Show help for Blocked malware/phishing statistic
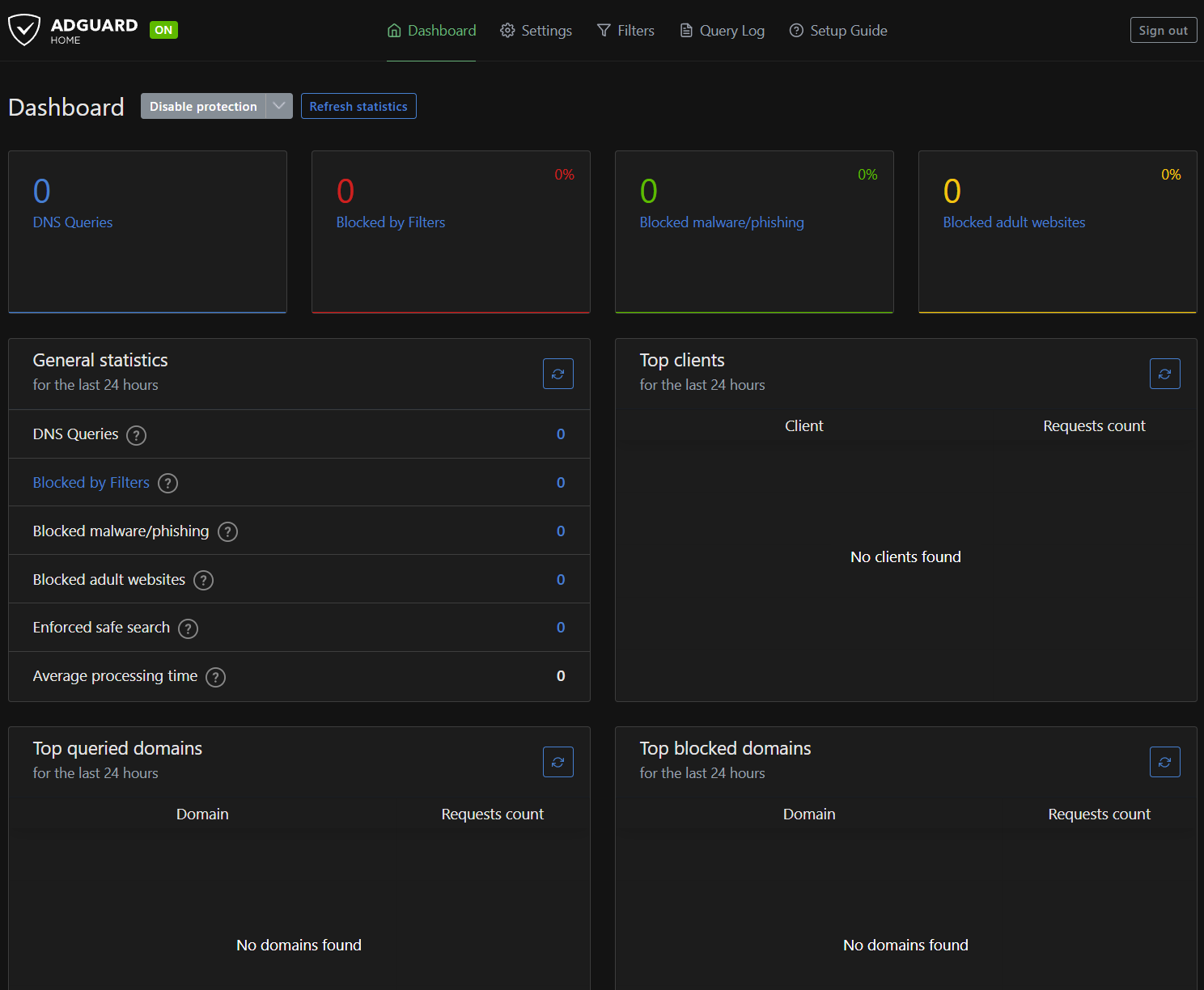Image resolution: width=1204 pixels, height=990 pixels. tap(227, 532)
